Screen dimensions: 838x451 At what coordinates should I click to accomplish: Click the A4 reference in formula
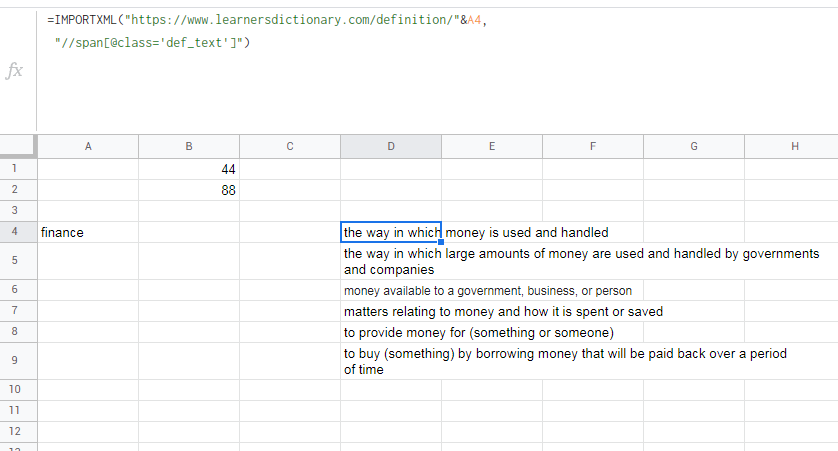pyautogui.click(x=475, y=20)
